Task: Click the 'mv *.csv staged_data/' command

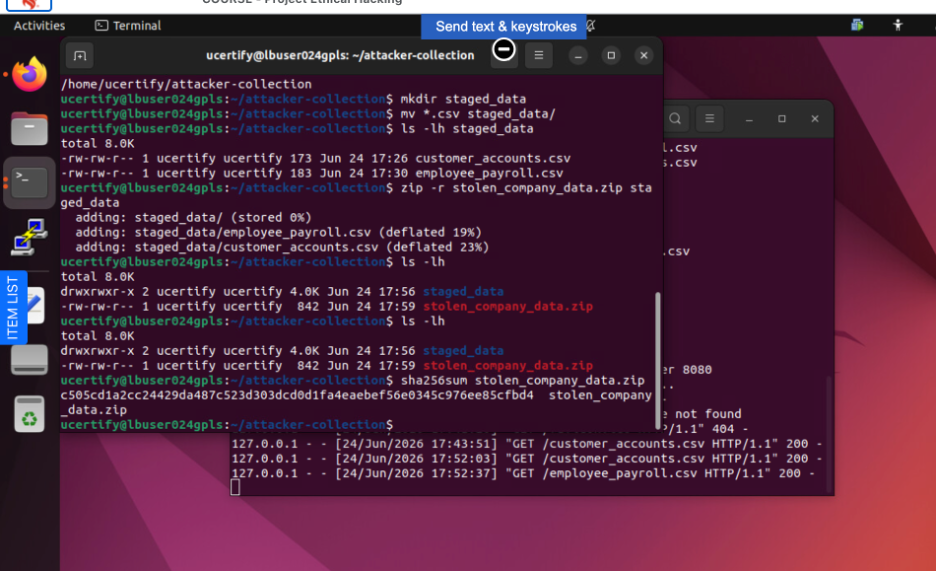Action: click(478, 113)
